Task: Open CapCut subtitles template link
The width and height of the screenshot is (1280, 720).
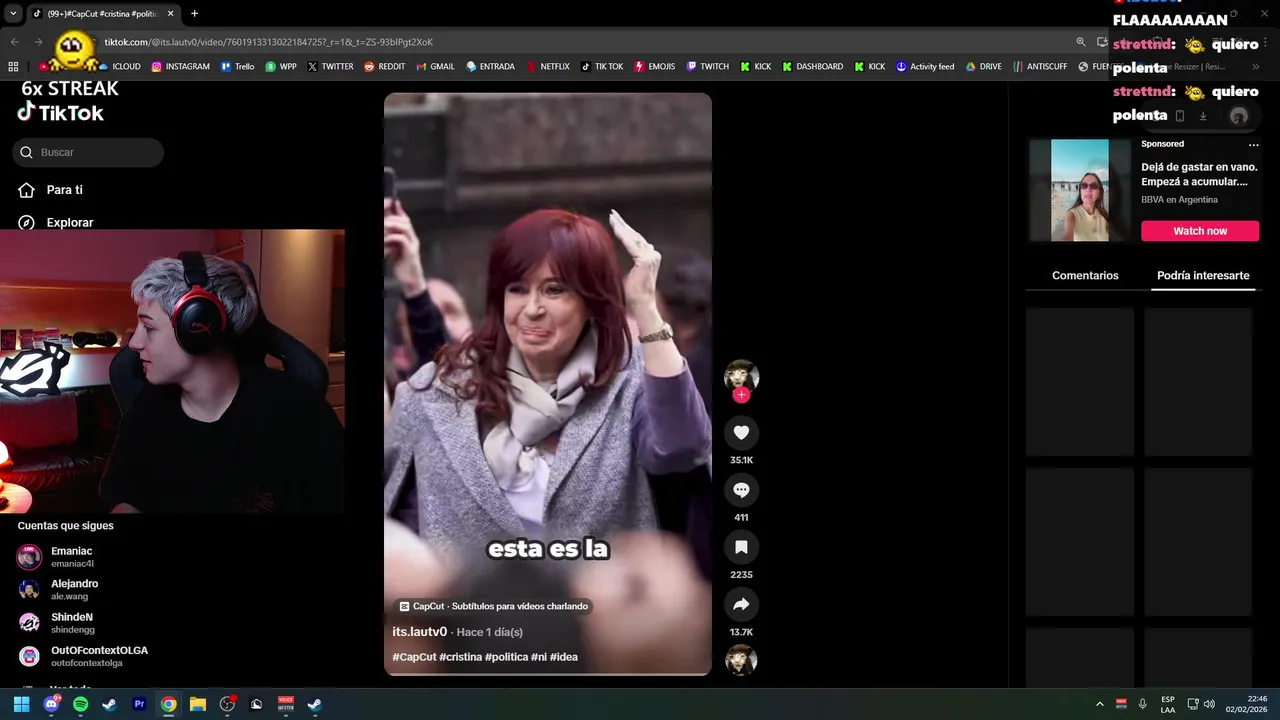Action: (x=494, y=606)
